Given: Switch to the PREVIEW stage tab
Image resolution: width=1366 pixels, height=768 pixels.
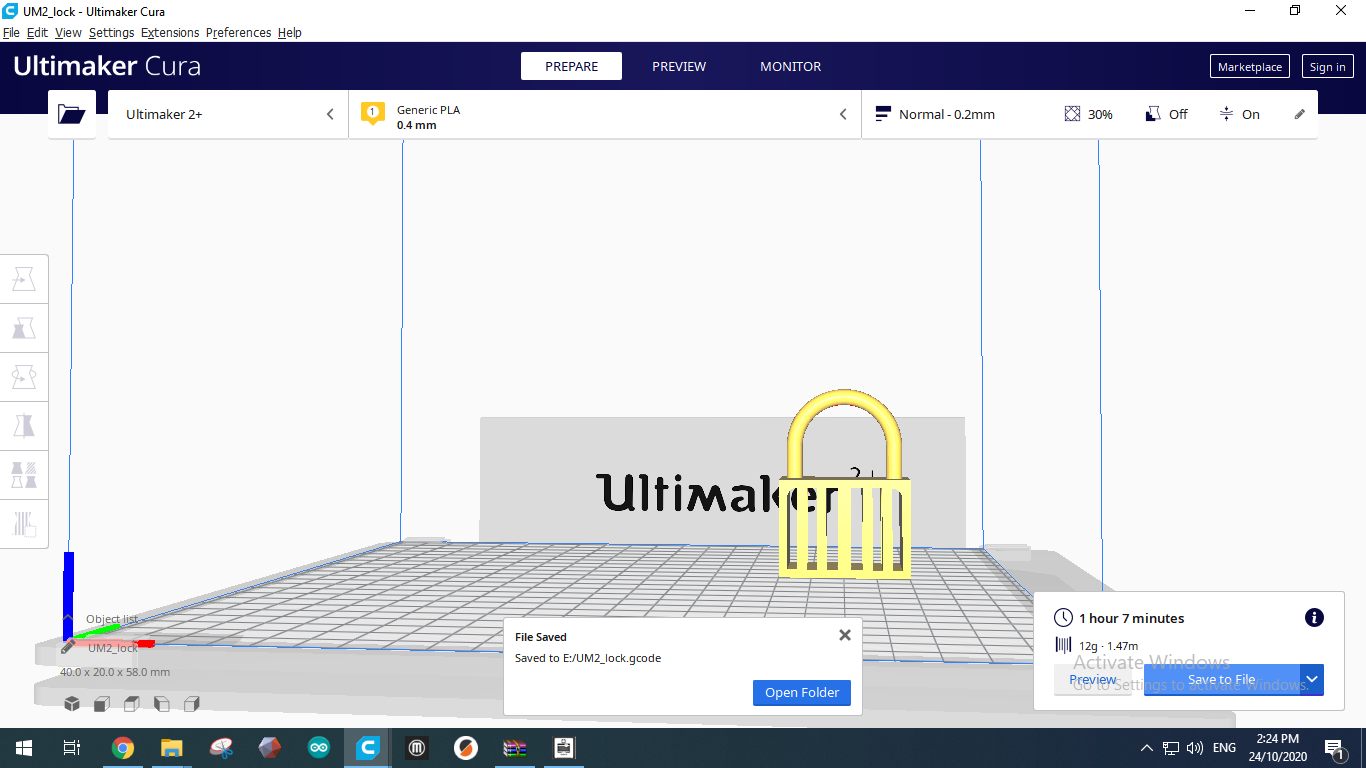Looking at the screenshot, I should [679, 66].
